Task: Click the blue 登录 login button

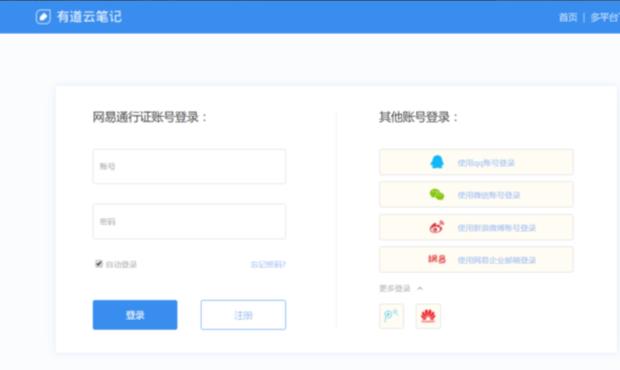Action: pyautogui.click(x=135, y=315)
